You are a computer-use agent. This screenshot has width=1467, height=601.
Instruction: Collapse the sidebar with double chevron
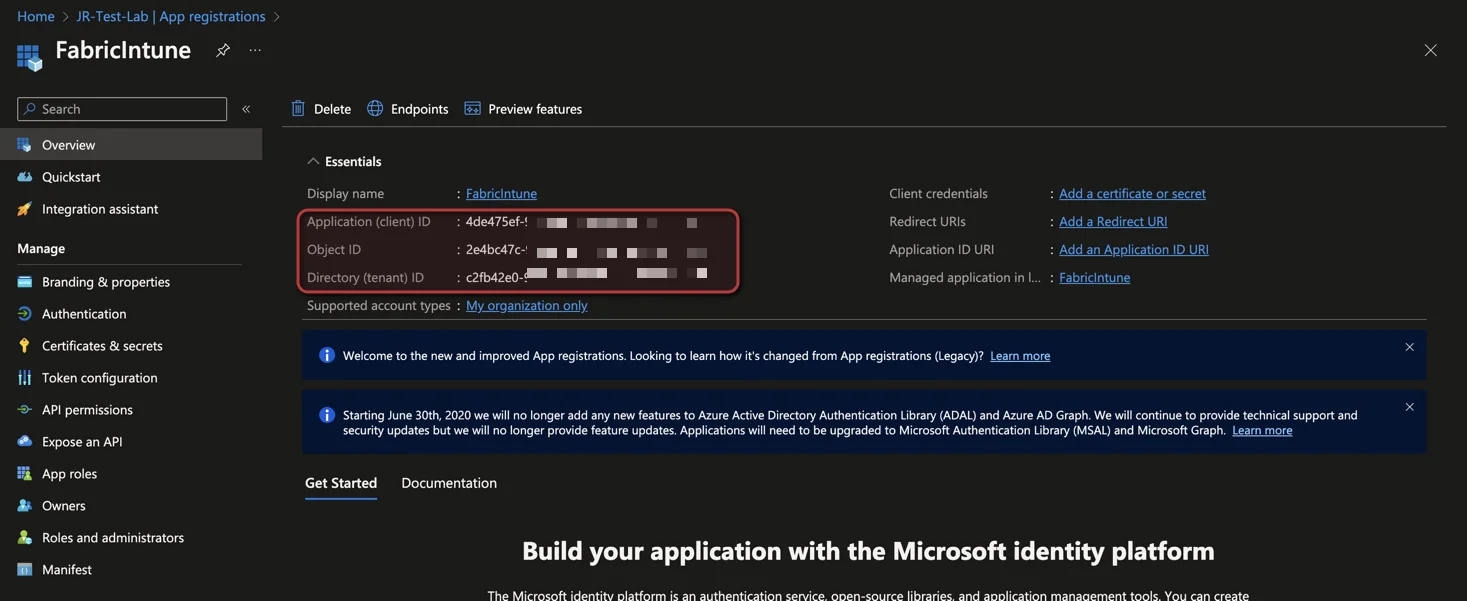click(x=246, y=109)
